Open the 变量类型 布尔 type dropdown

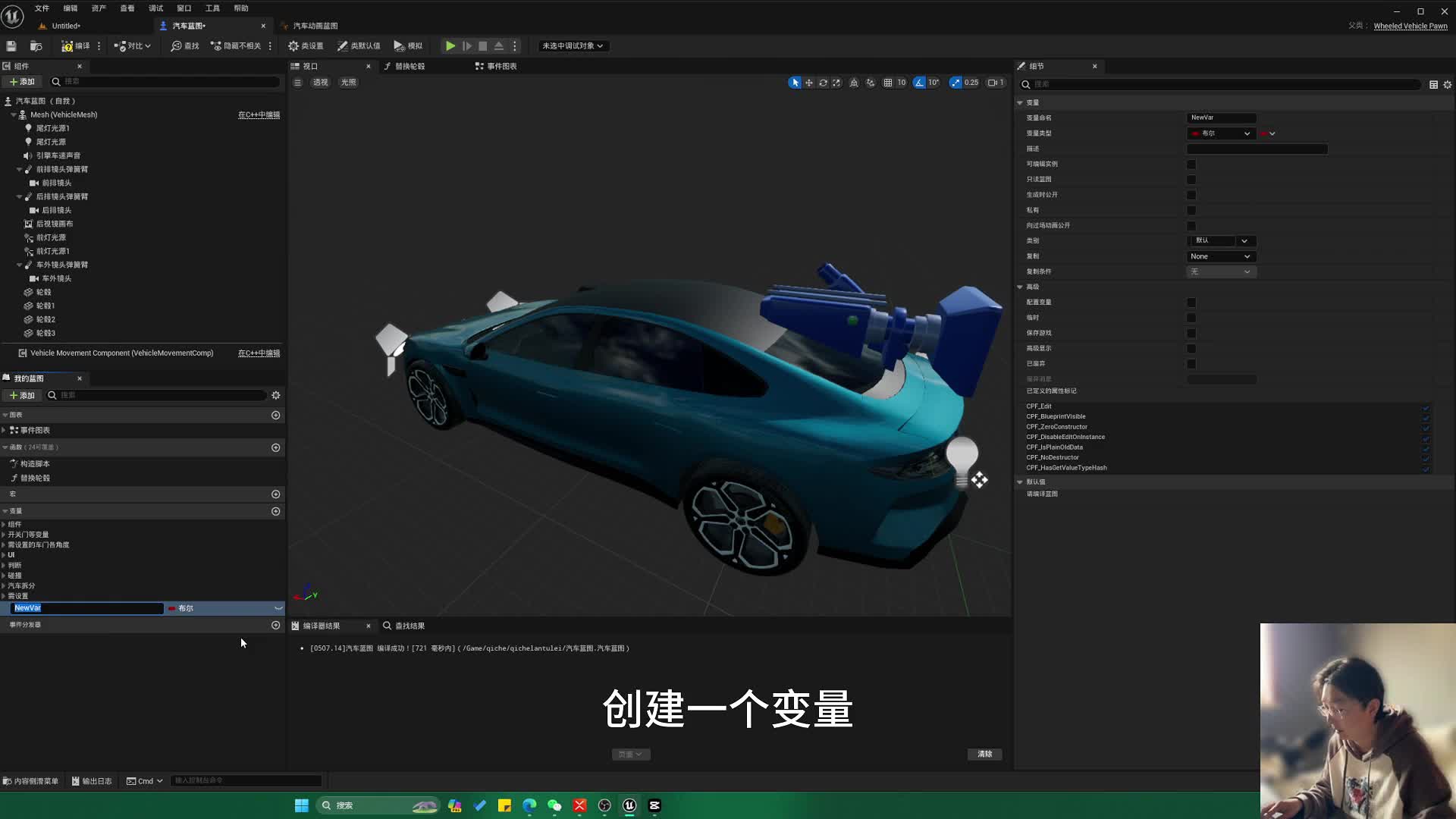coord(1221,133)
